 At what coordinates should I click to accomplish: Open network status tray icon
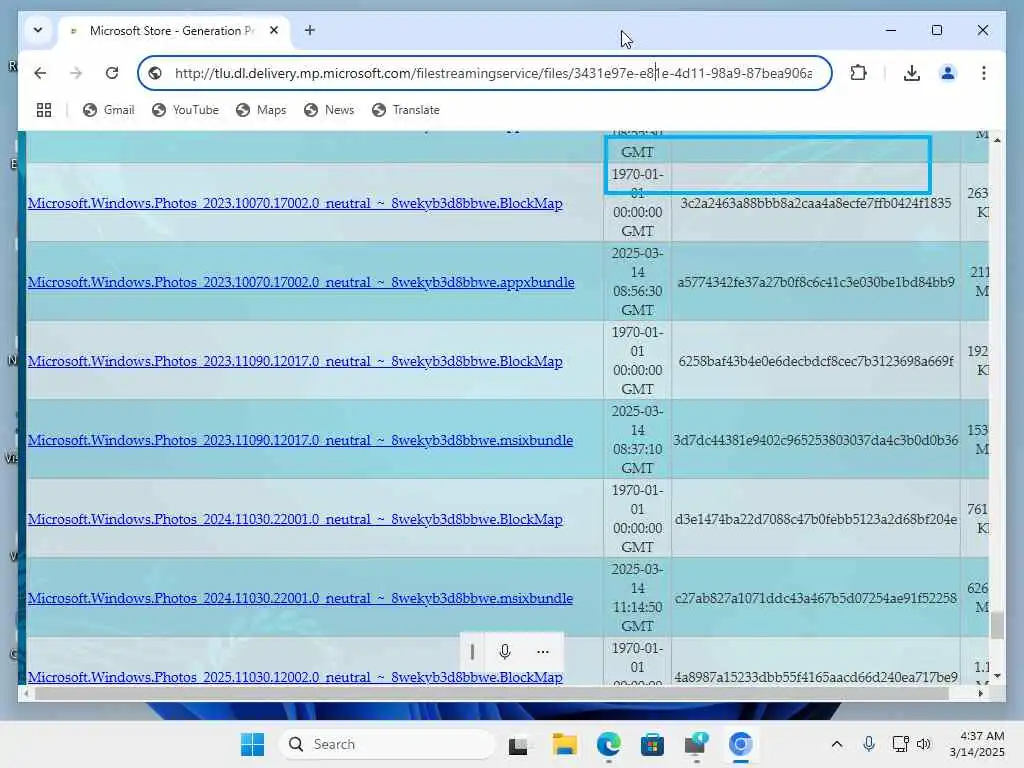[x=901, y=744]
